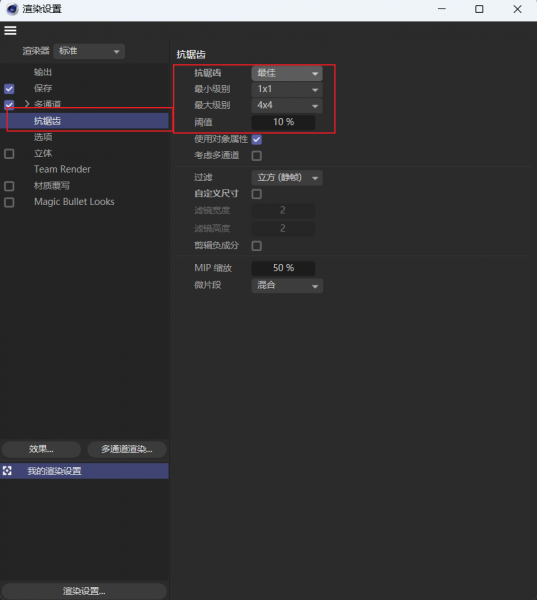
Task: Enable the 立体 checkbox
Action: (9, 154)
